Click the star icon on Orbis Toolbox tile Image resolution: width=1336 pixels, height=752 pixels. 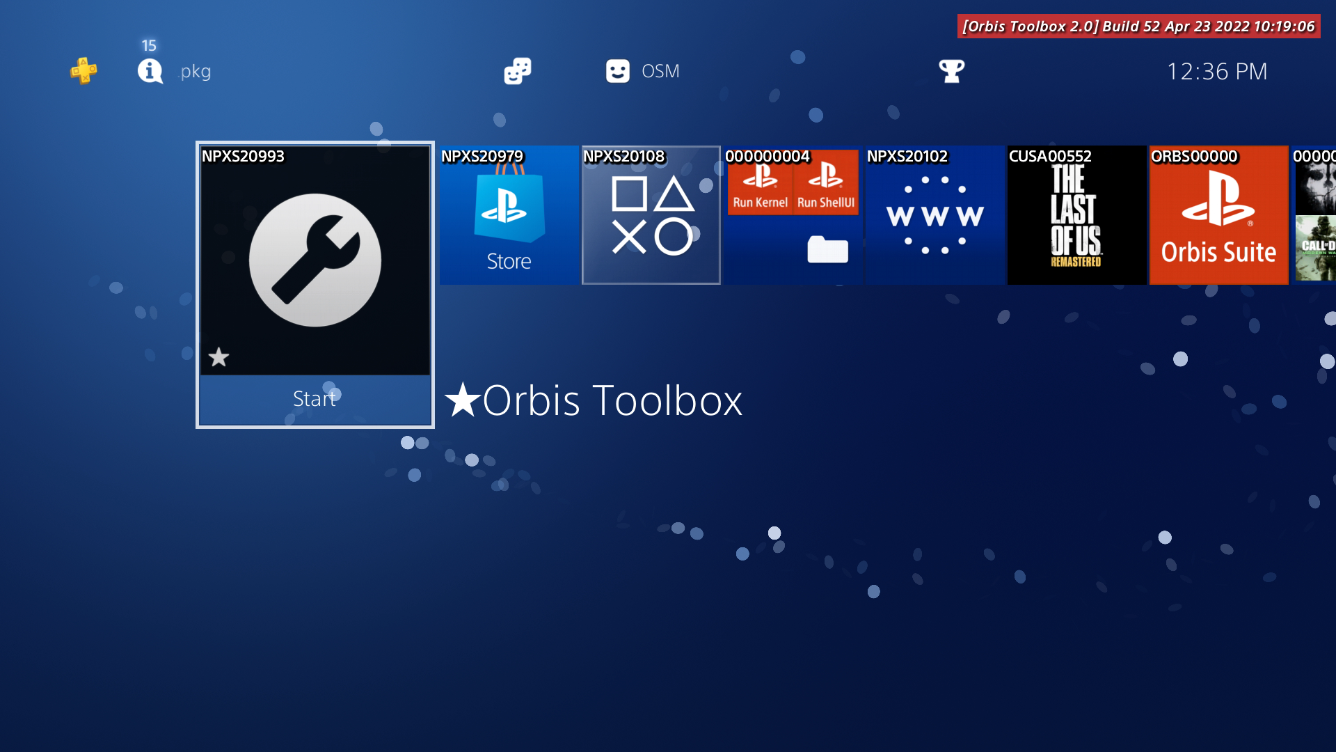219,357
